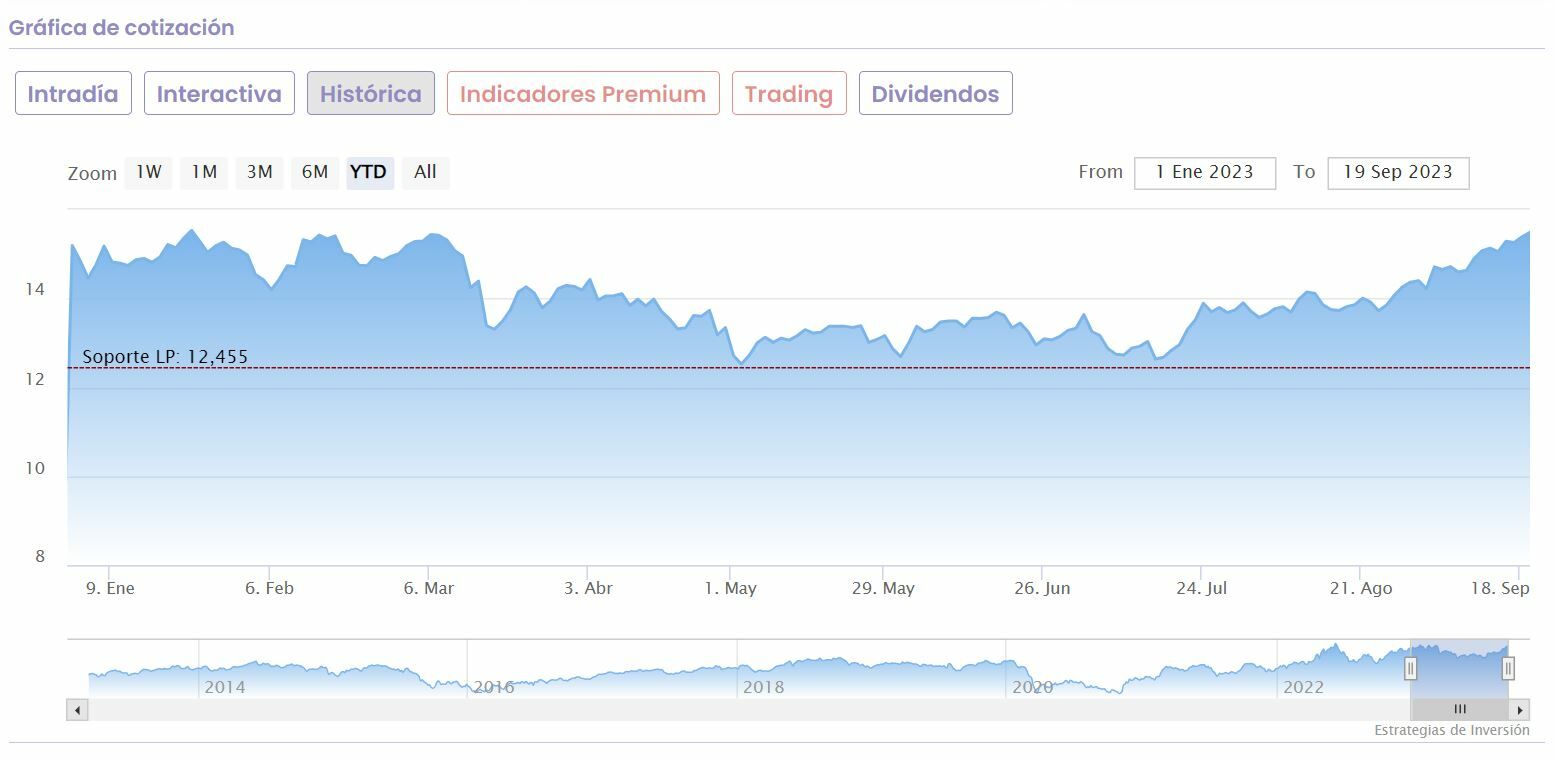The image size is (1556, 761).
Task: Set zoom range to 1M
Action: pos(204,172)
